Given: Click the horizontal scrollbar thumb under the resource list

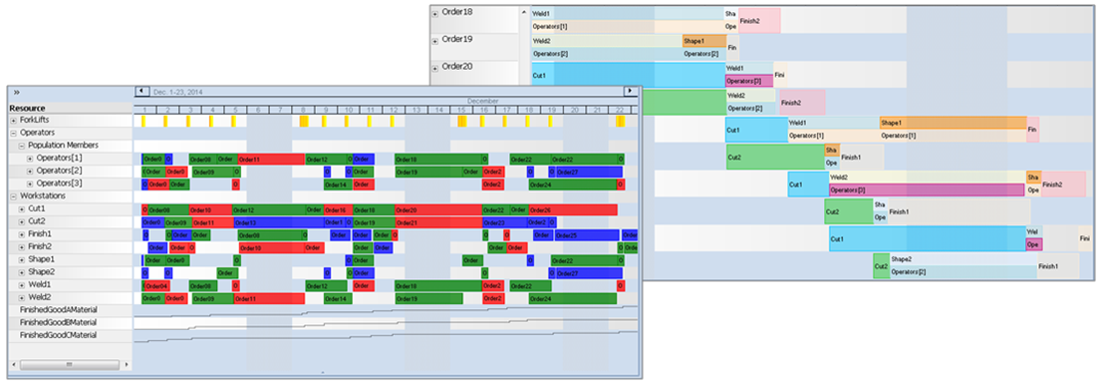Looking at the screenshot, I should coord(69,365).
